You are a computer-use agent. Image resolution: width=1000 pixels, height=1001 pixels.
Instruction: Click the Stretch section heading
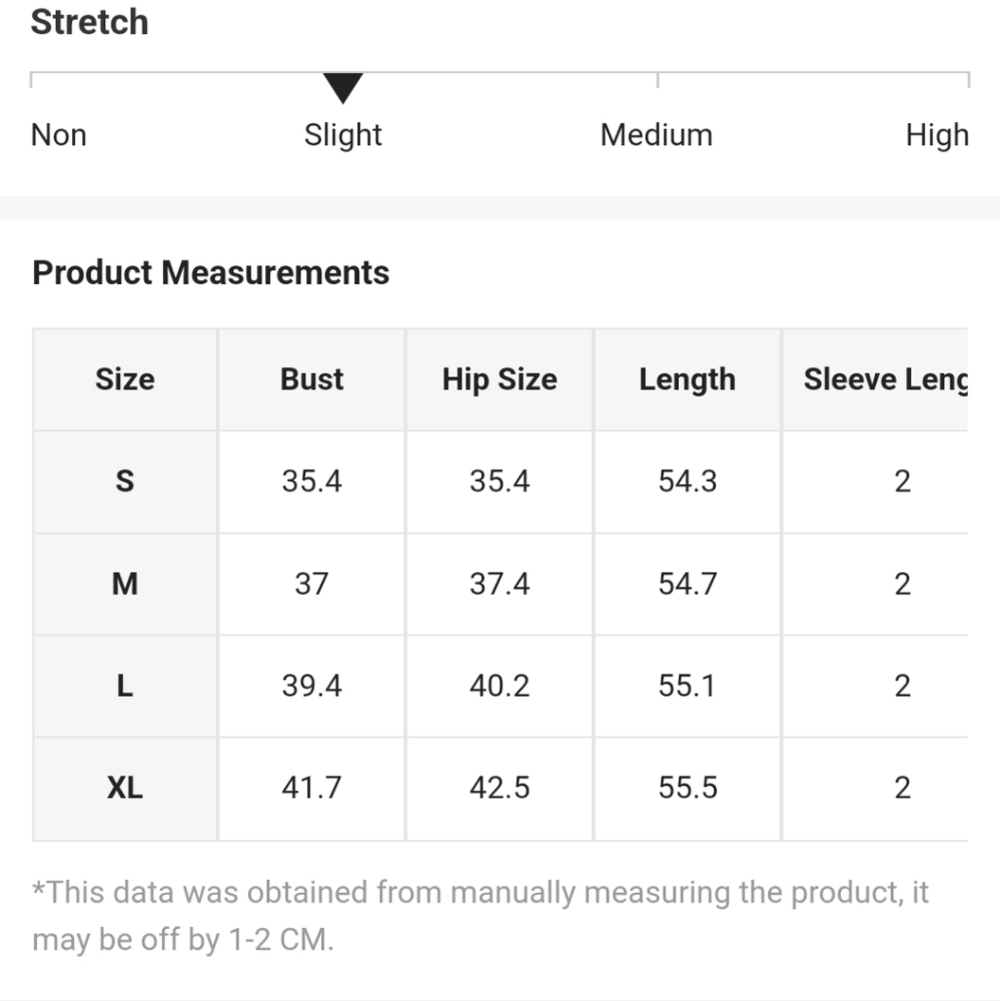click(90, 22)
